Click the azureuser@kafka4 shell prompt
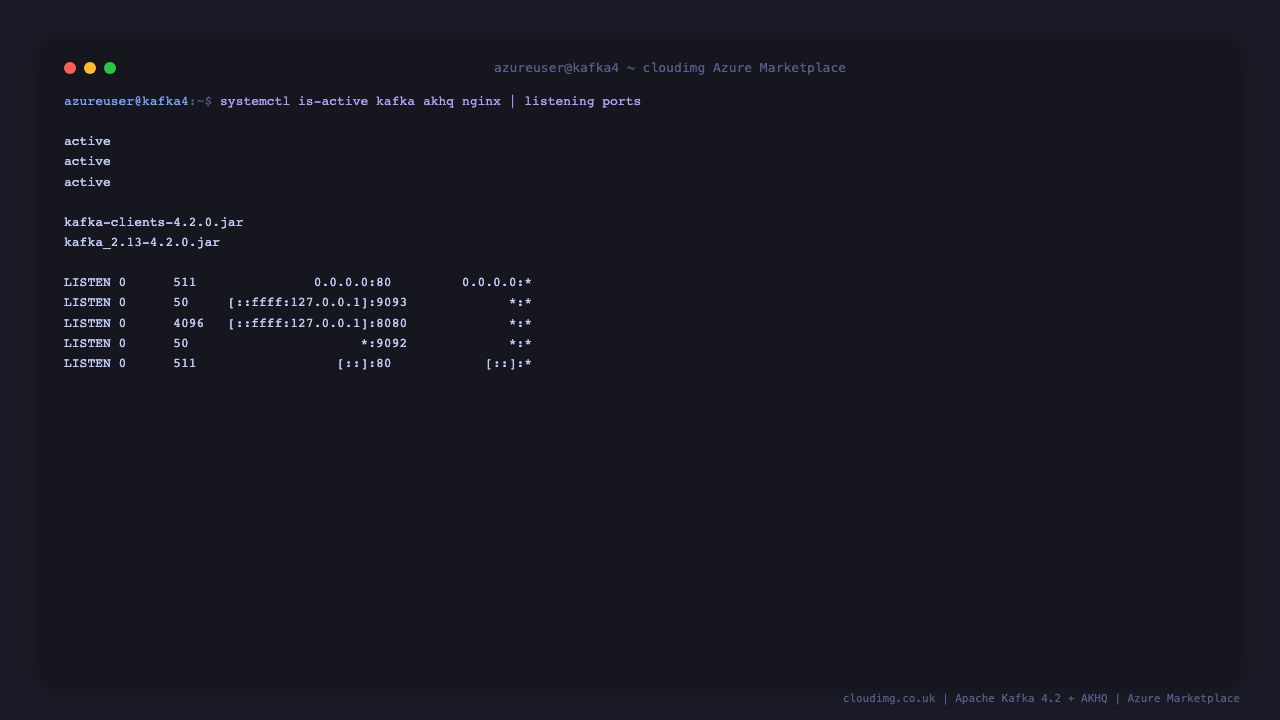Image resolution: width=1280 pixels, height=720 pixels. point(138,101)
